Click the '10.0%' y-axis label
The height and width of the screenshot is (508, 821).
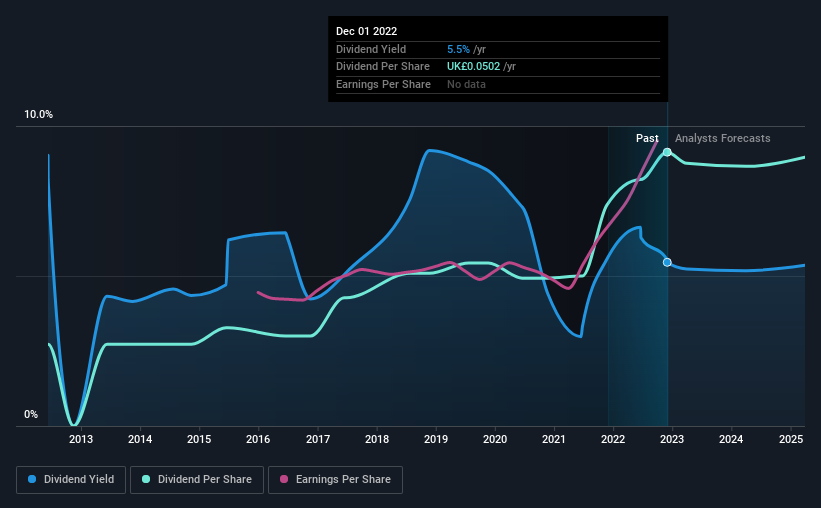click(38, 115)
